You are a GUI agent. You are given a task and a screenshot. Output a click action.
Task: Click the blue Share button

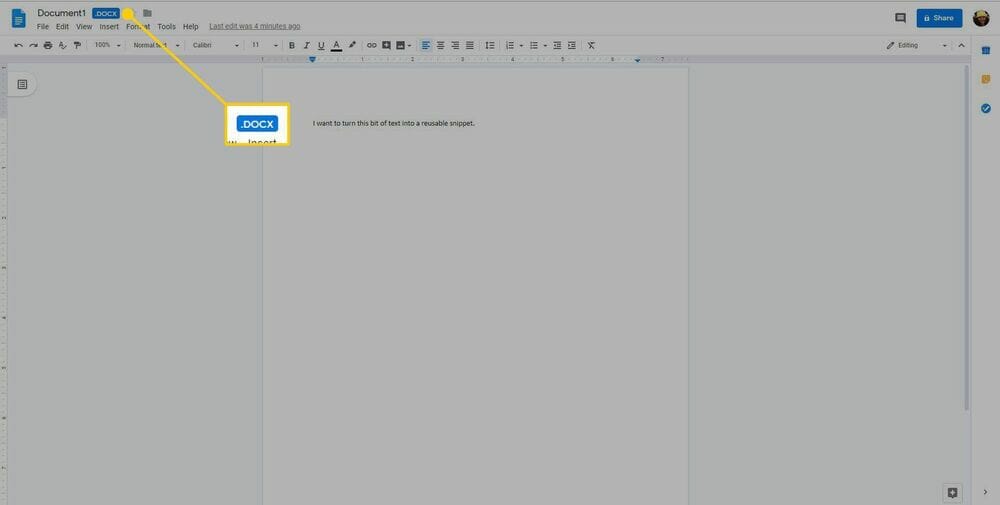(x=939, y=18)
